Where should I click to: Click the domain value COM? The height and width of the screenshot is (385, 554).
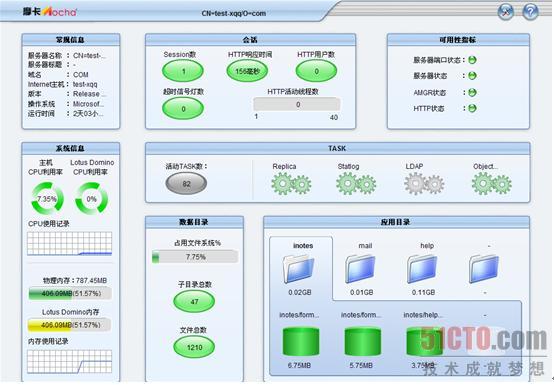[x=81, y=75]
